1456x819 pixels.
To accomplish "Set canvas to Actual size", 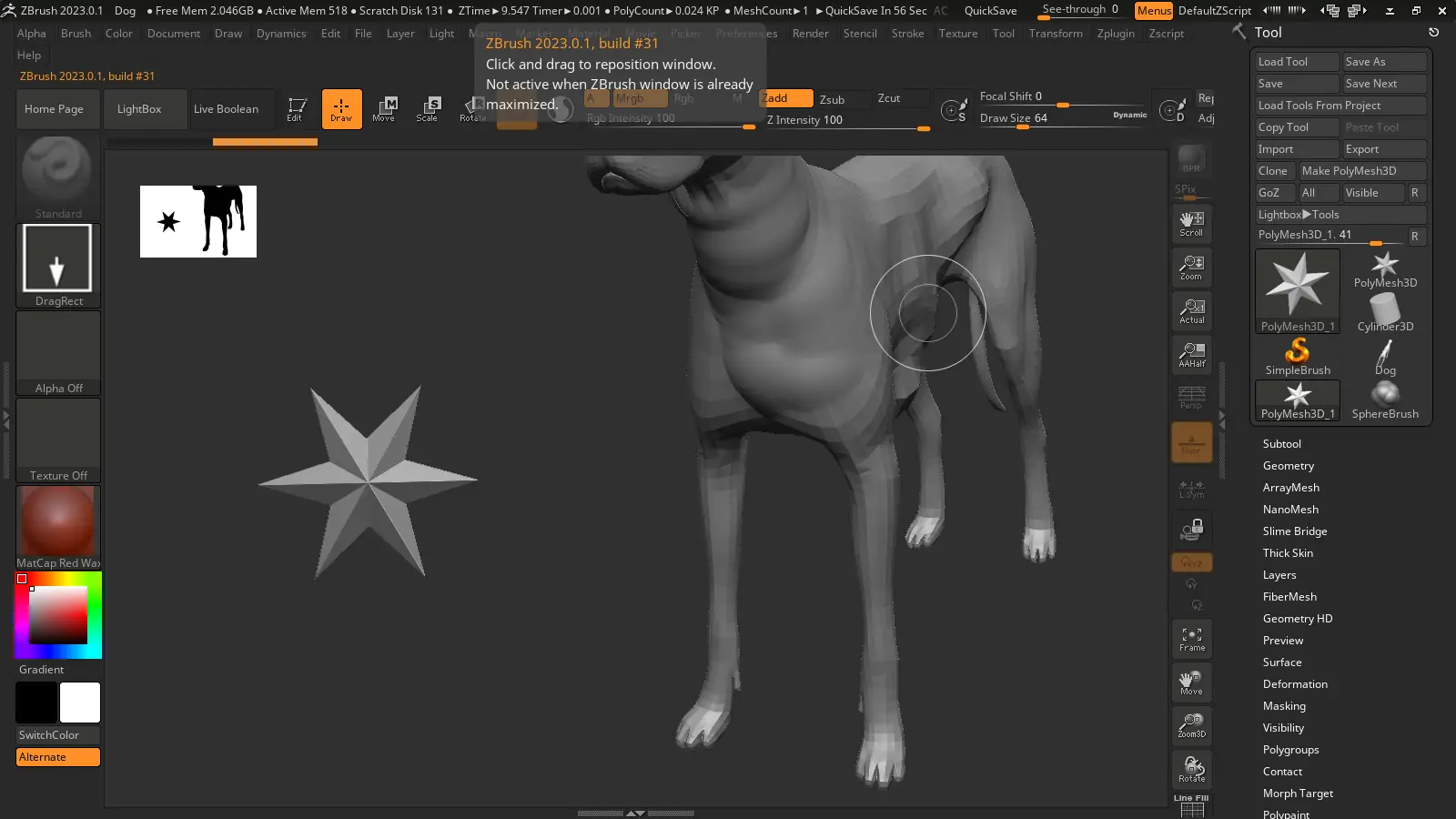I will click(x=1191, y=310).
